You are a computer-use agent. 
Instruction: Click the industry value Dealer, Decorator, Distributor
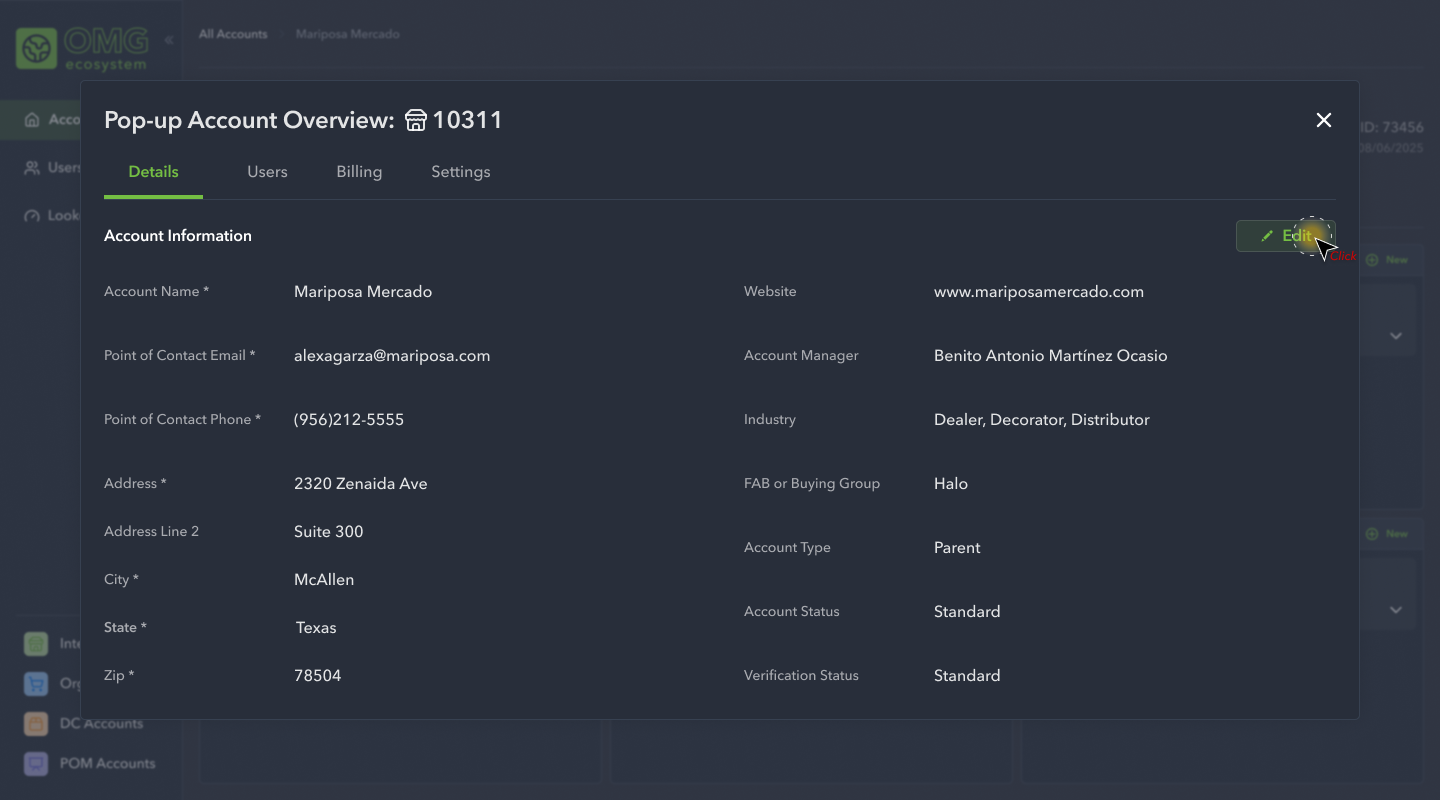point(1042,420)
